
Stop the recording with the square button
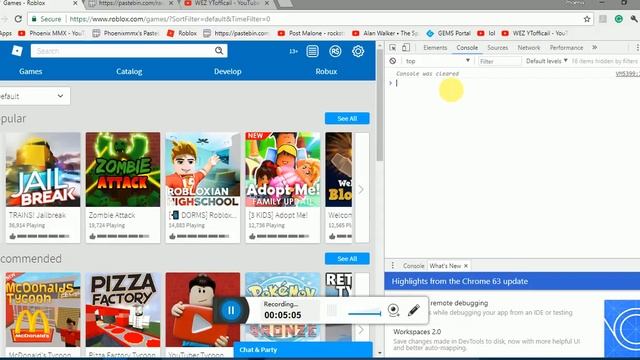coord(332,311)
